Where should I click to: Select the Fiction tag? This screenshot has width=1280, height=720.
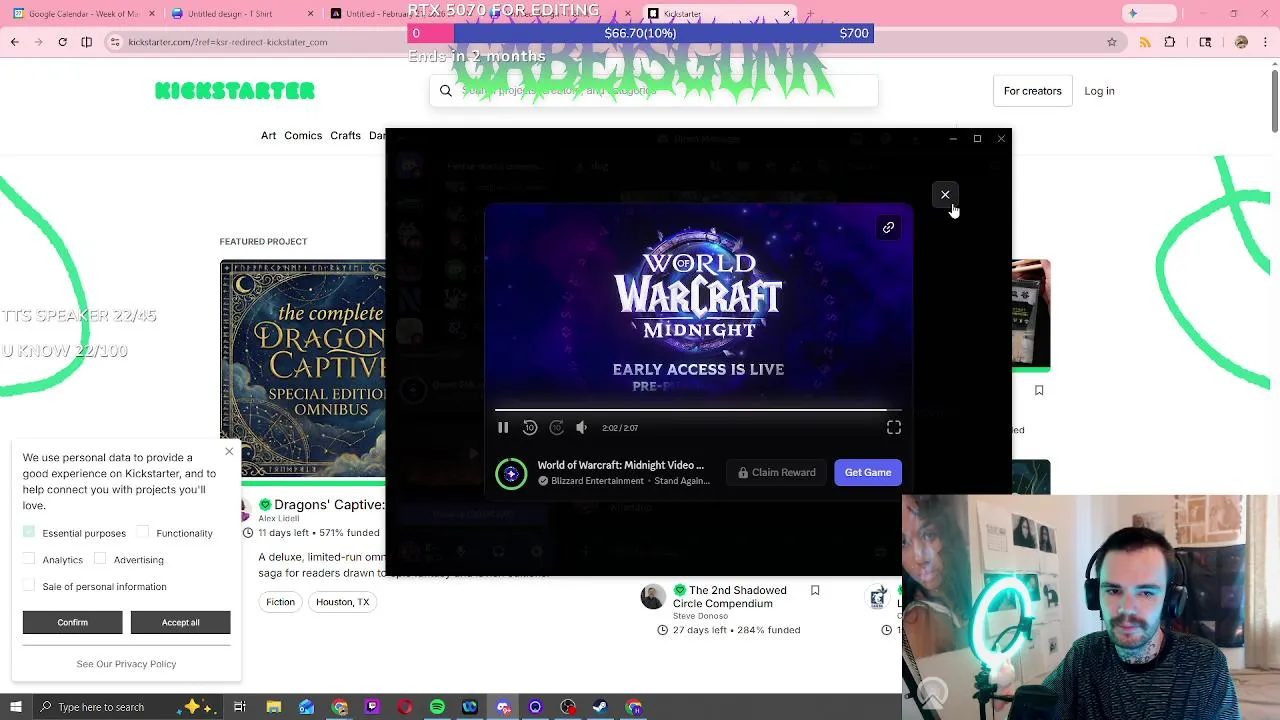280,602
